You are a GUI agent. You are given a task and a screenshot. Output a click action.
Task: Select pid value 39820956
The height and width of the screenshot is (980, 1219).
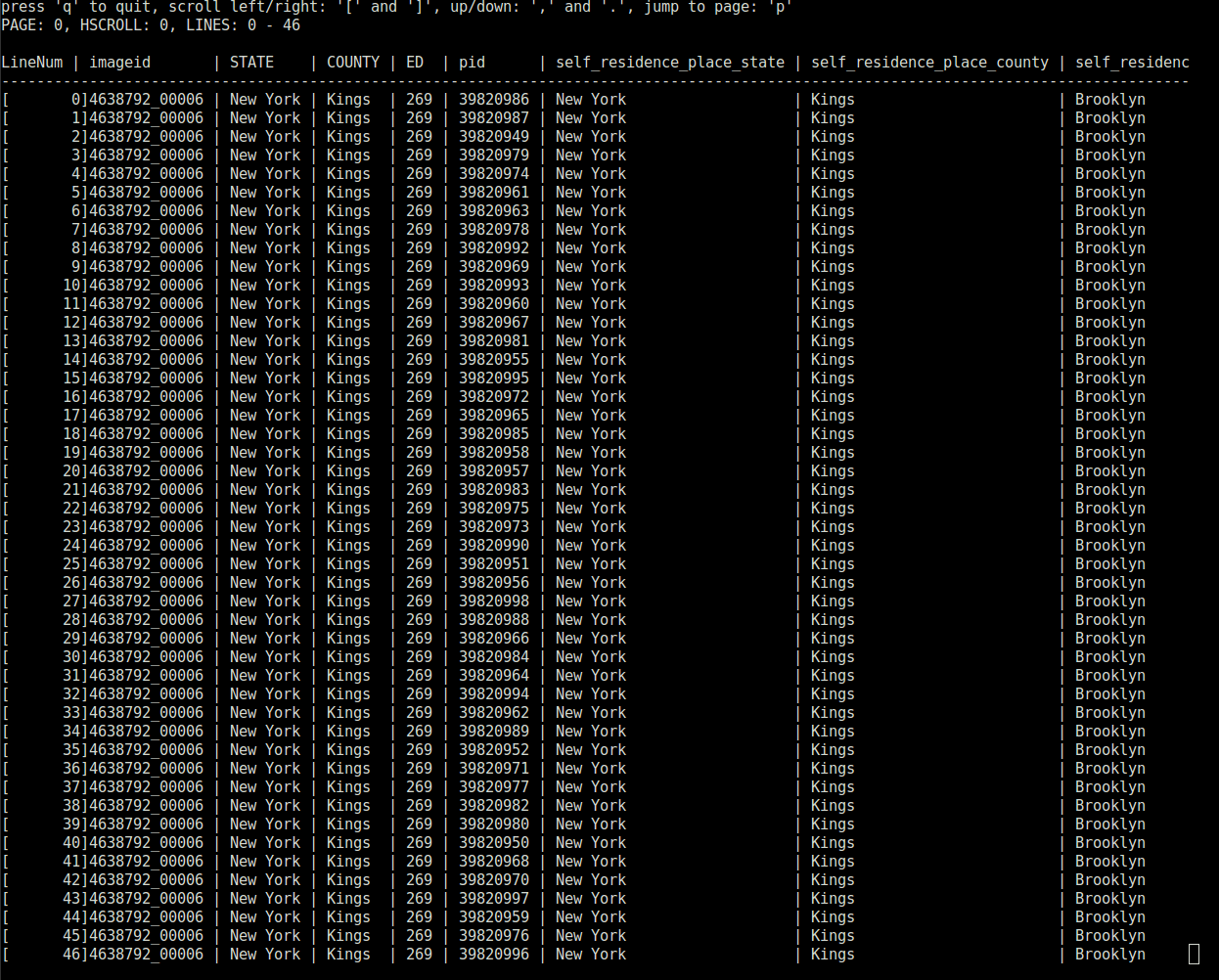pos(494,582)
